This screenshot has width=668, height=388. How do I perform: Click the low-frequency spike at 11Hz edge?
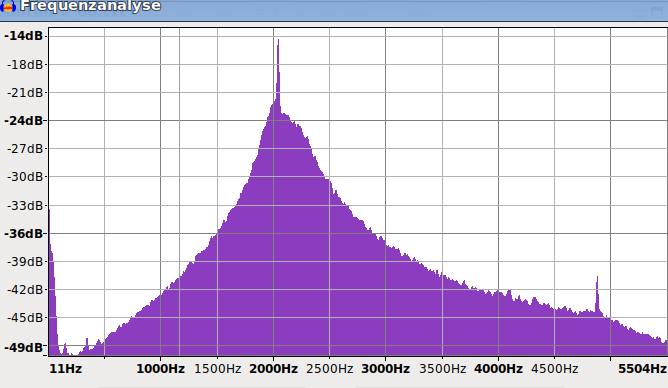[50, 256]
